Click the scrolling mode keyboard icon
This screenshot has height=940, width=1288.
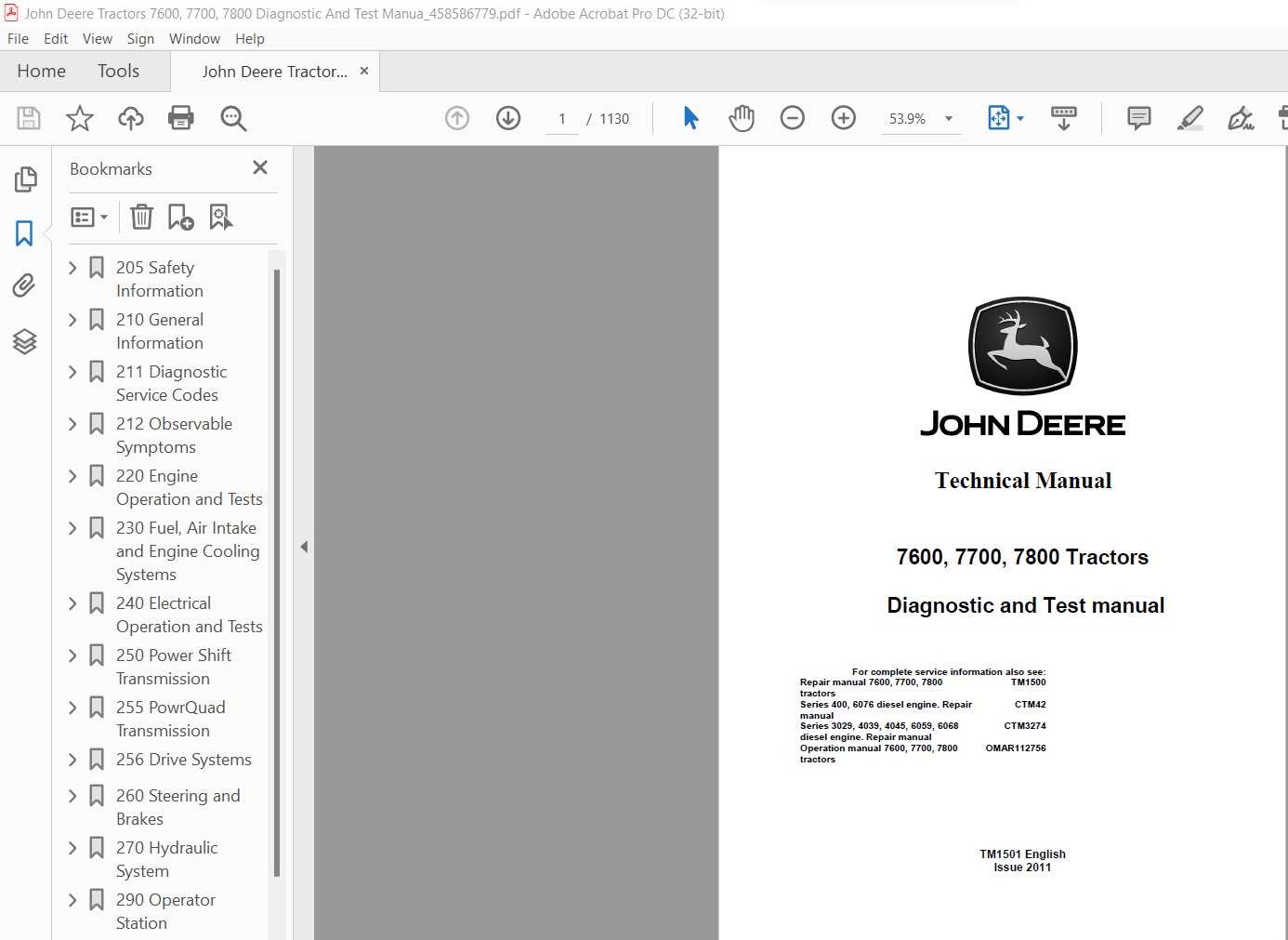click(x=1064, y=118)
